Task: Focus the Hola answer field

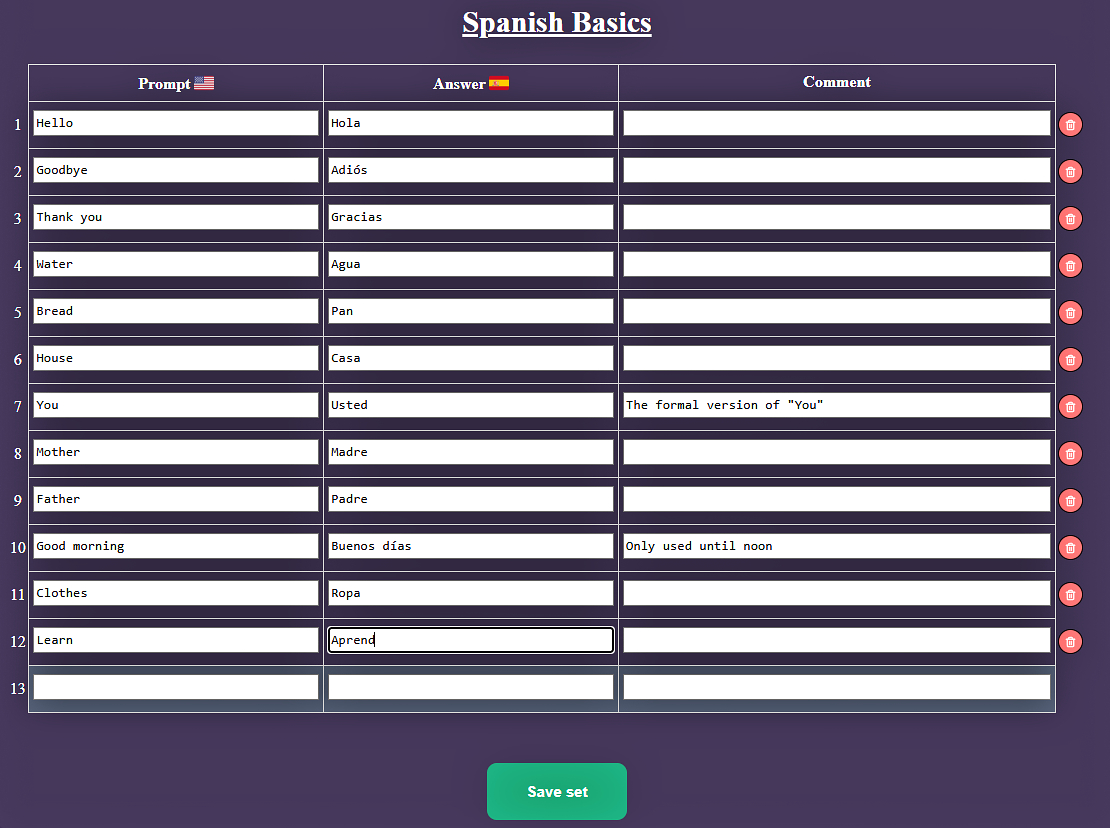Action: (471, 123)
